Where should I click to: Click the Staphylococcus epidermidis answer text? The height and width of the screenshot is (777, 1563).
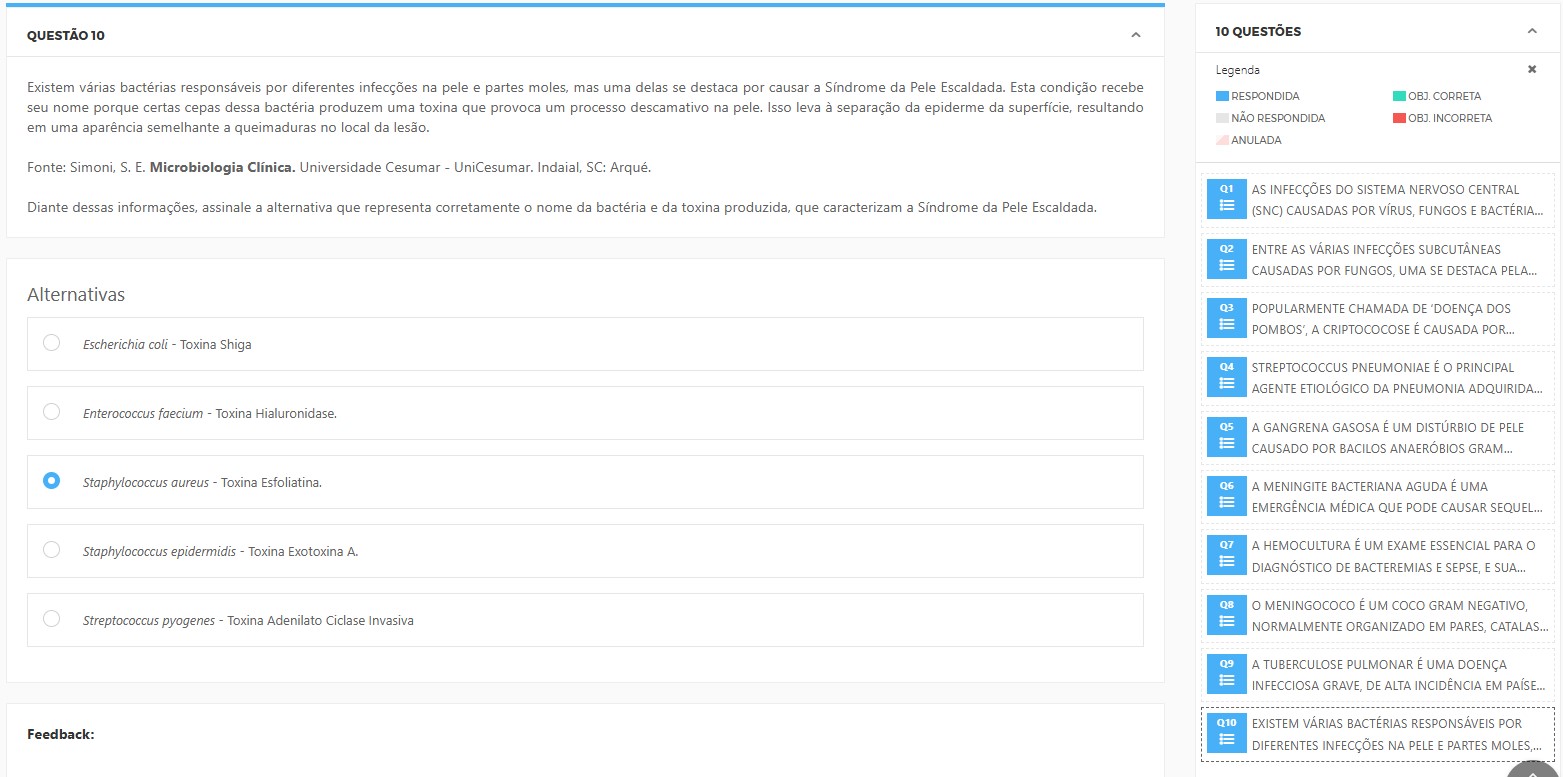[220, 551]
